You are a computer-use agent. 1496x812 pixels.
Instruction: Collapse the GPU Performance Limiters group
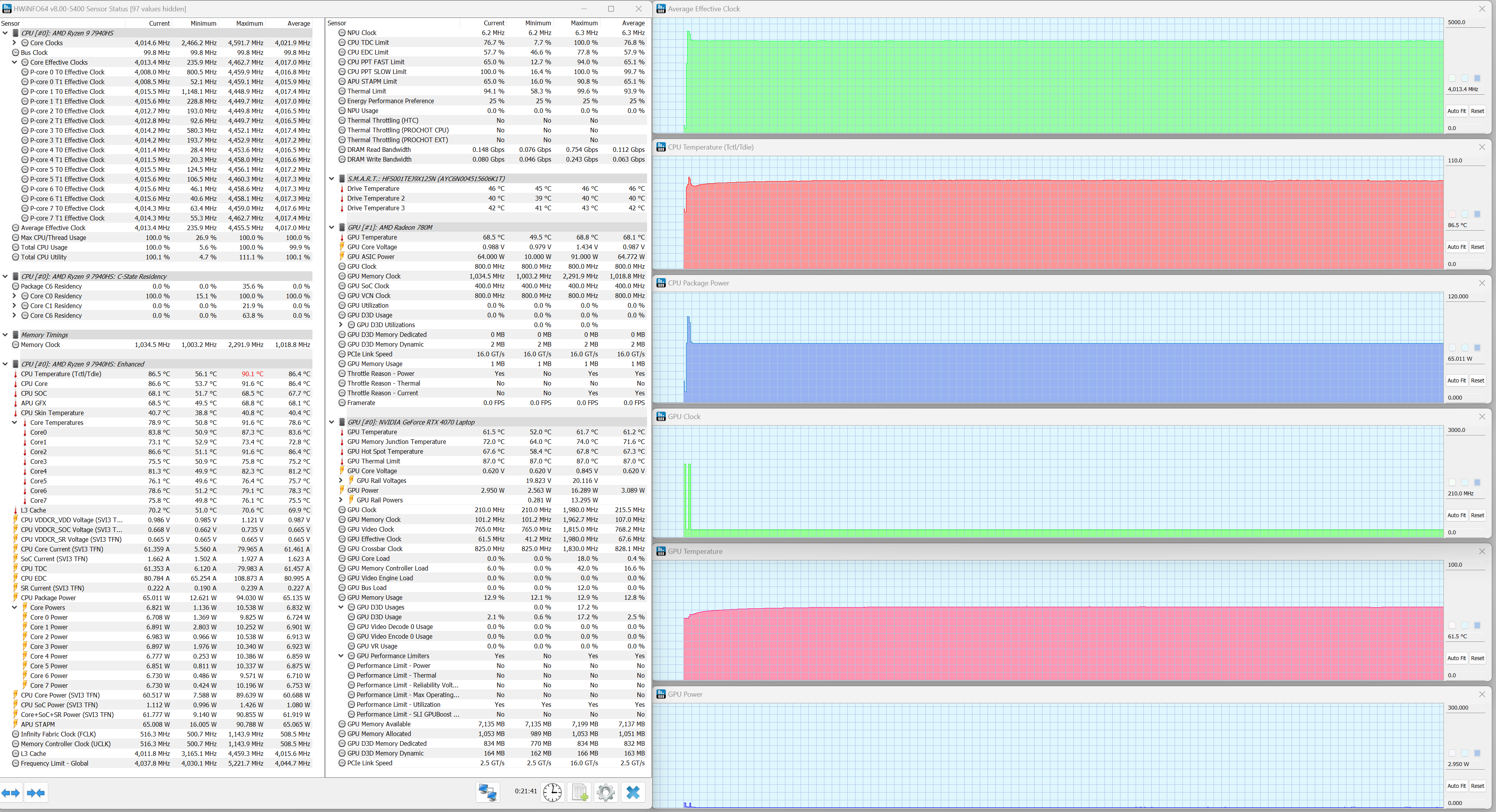coord(341,656)
